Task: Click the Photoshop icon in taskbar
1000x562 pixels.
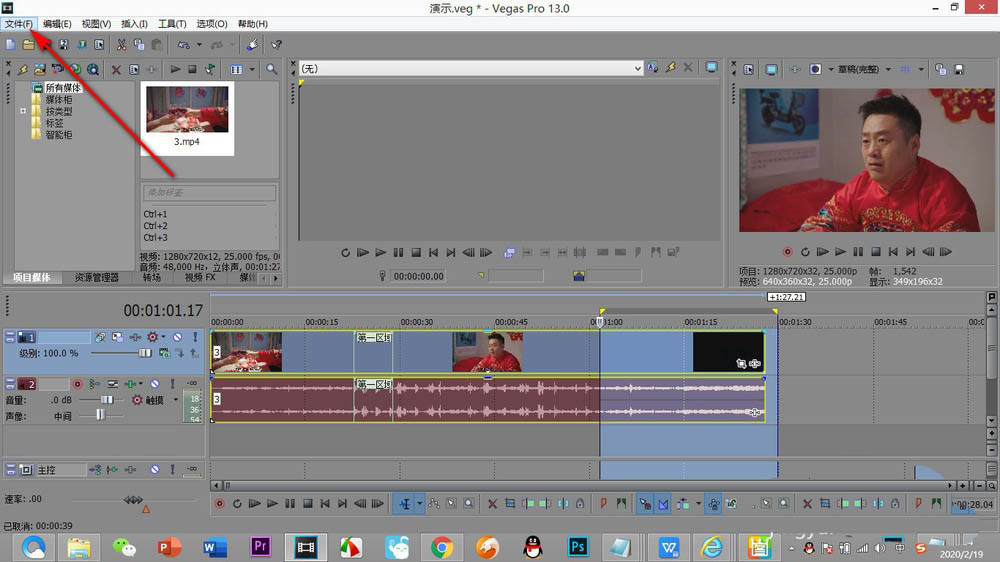Action: pos(578,547)
